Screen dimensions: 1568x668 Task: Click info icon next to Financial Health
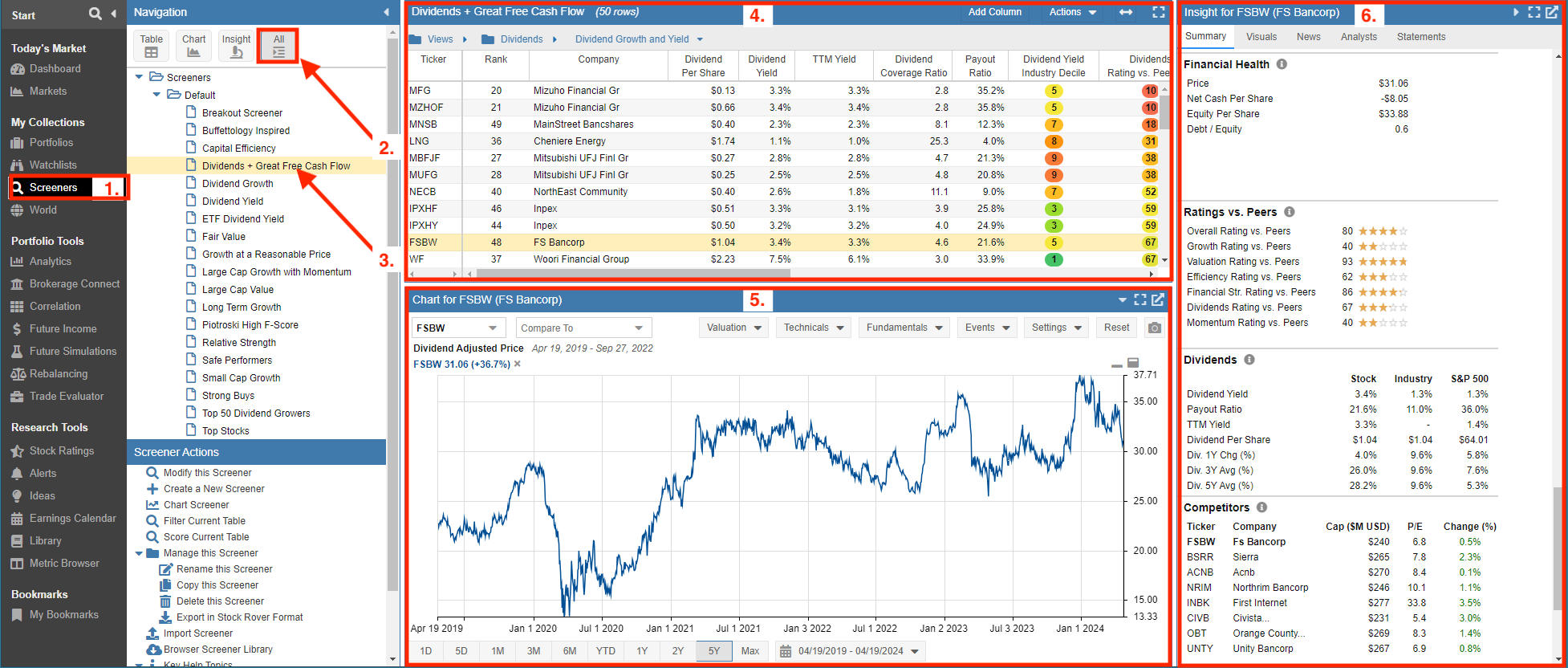[1282, 64]
